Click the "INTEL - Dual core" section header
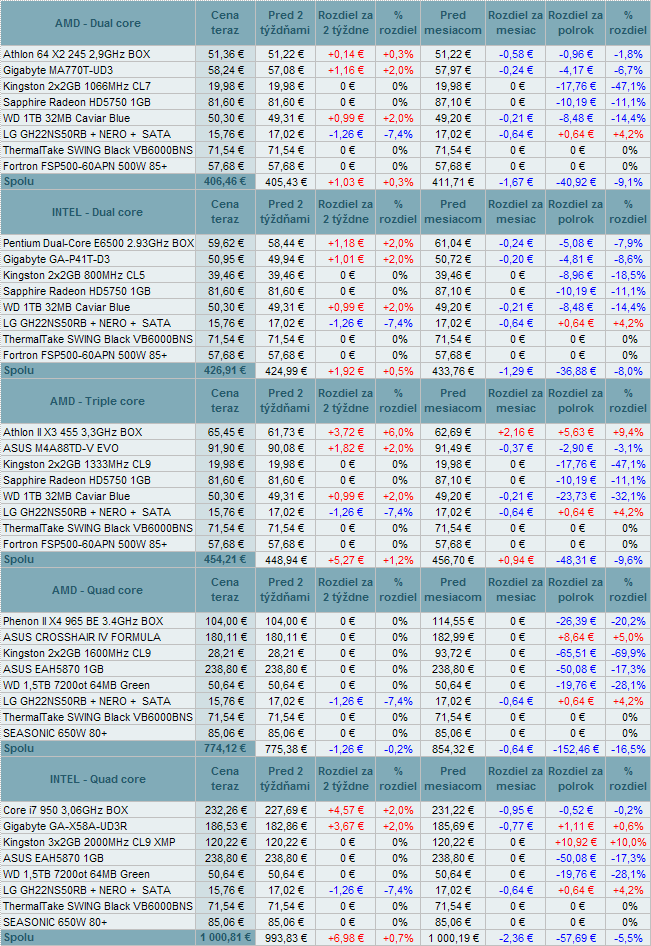 point(98,212)
